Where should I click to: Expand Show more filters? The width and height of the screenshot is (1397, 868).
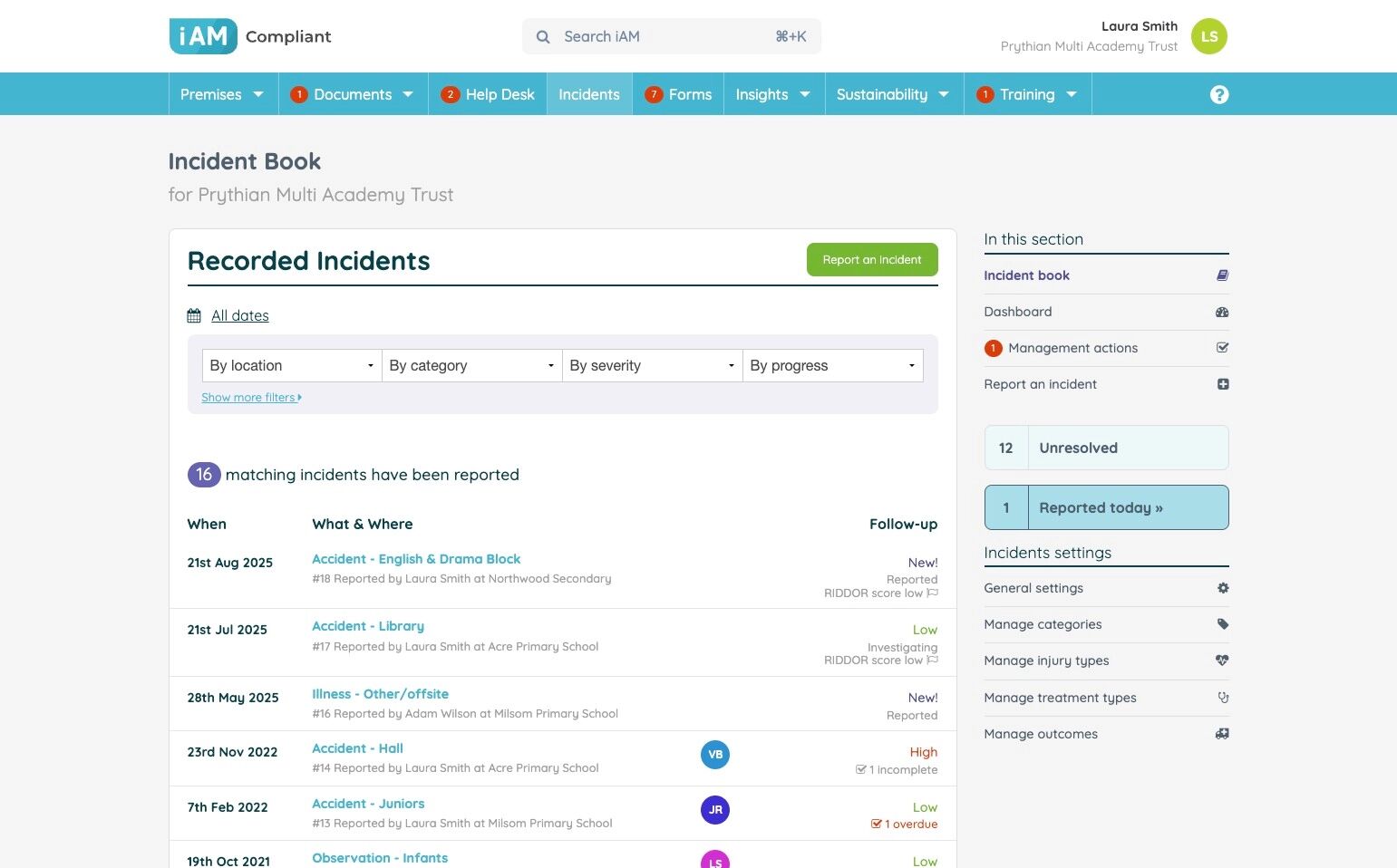pyautogui.click(x=251, y=397)
